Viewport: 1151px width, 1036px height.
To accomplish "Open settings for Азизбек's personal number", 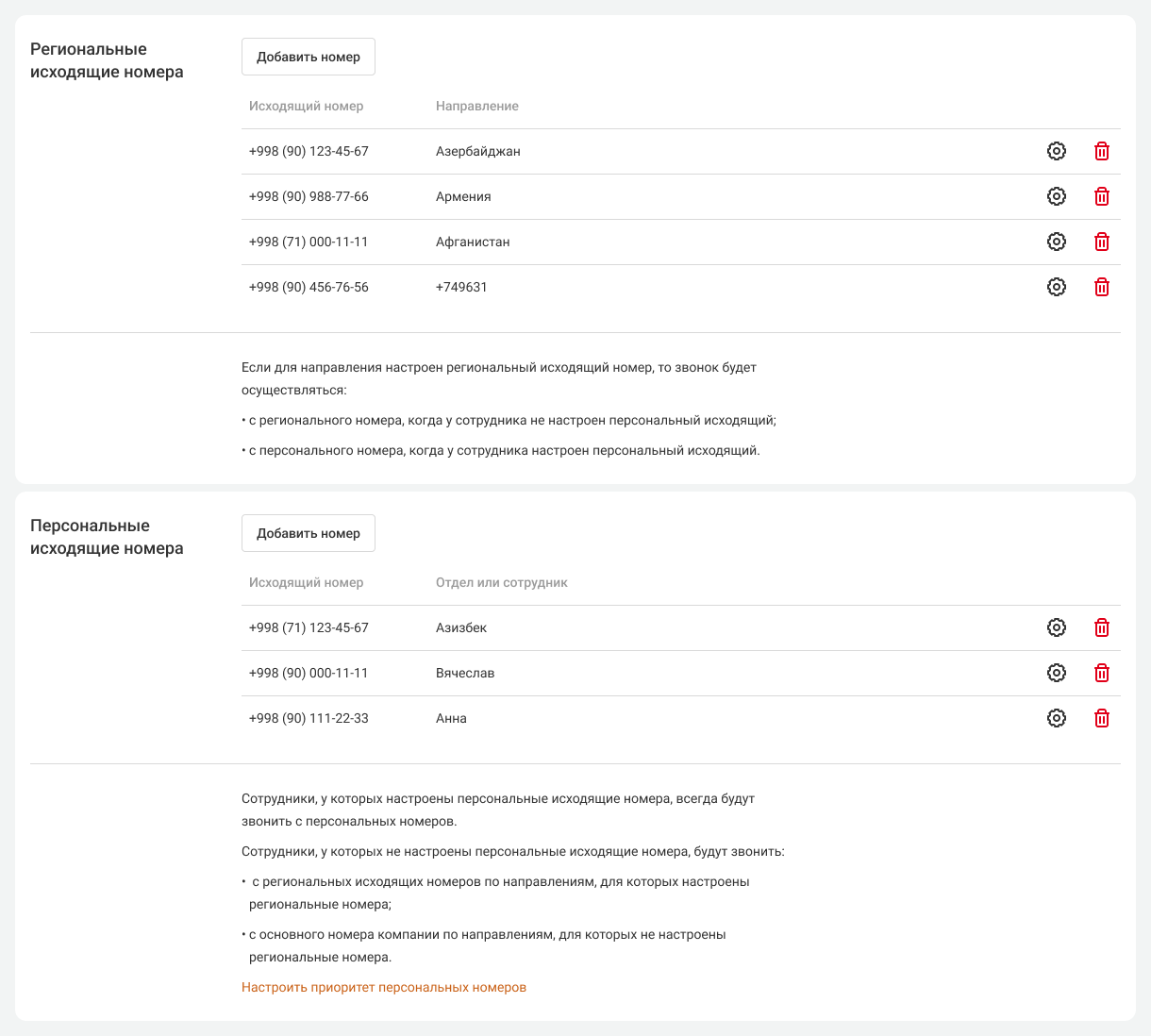I will [1057, 627].
